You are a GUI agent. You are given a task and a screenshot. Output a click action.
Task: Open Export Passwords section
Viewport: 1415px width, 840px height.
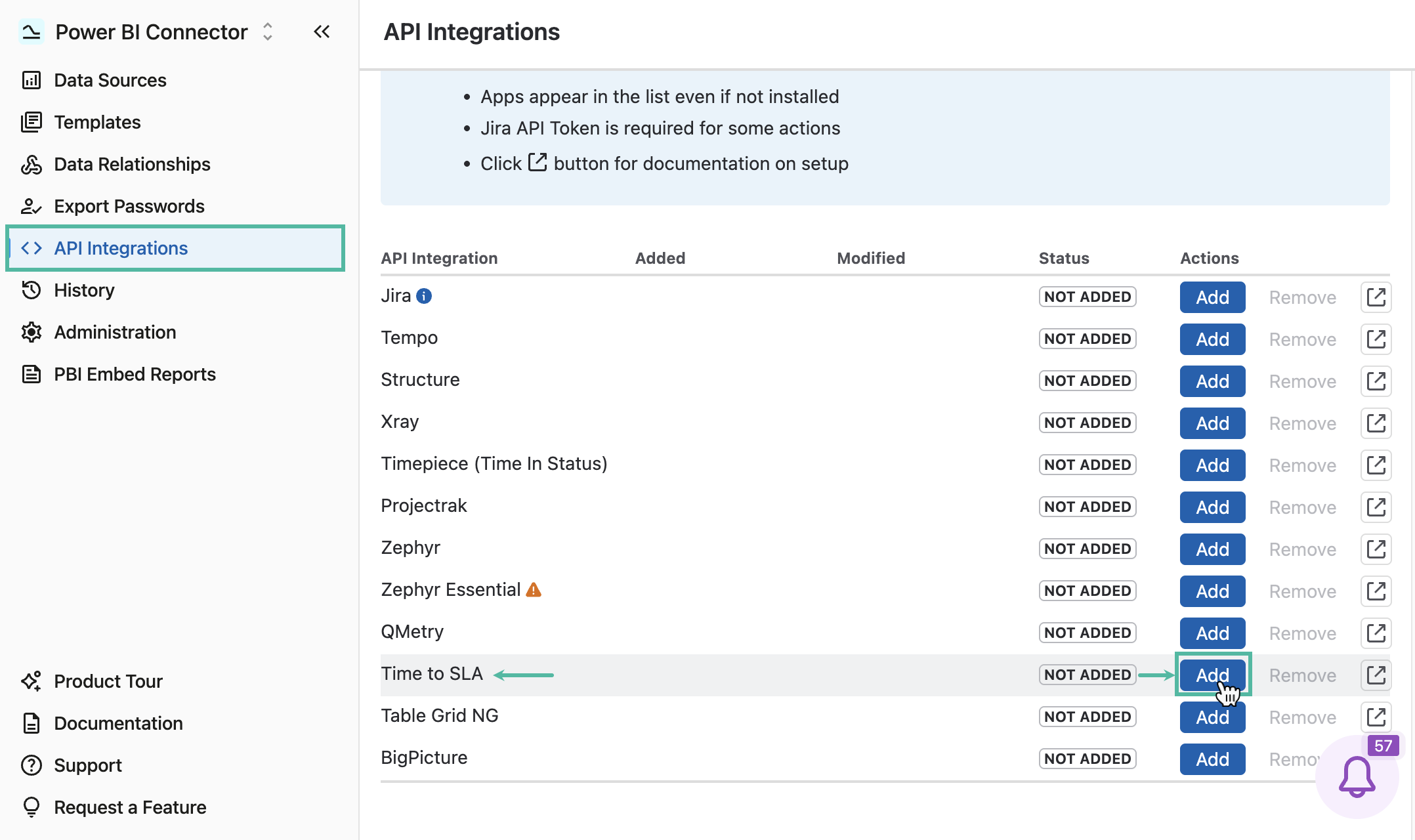click(129, 206)
